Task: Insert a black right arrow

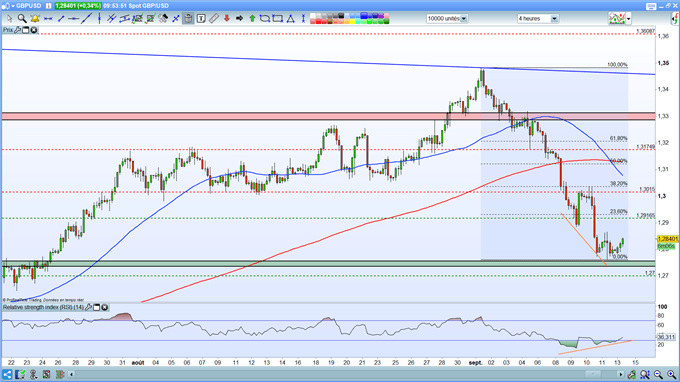Action: 239,19
